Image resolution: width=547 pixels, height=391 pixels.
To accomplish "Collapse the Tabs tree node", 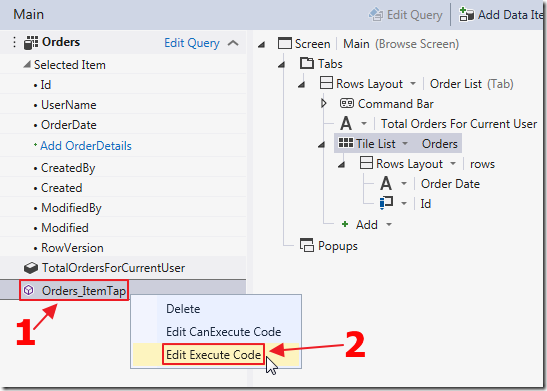I will tap(281, 64).
